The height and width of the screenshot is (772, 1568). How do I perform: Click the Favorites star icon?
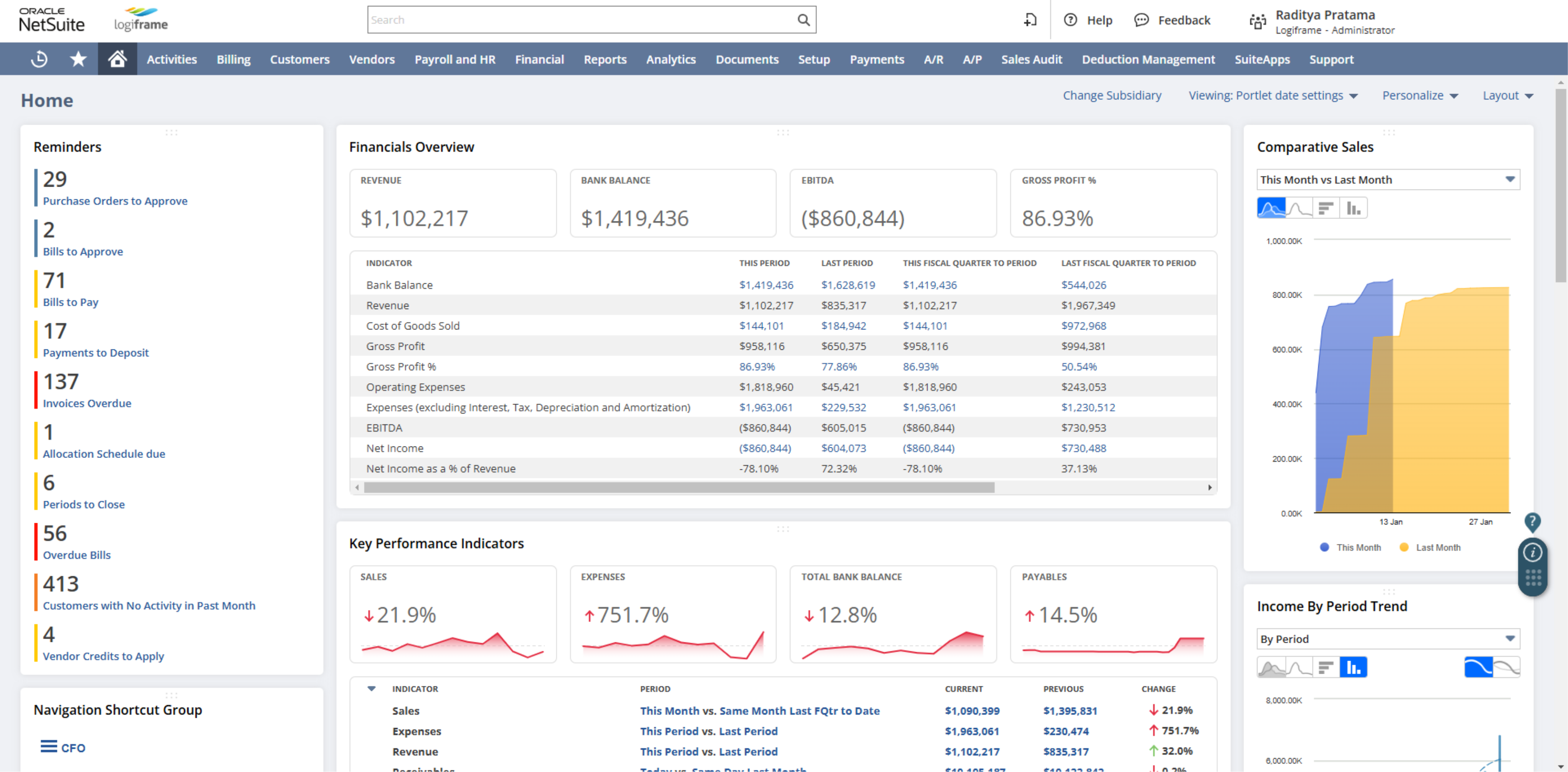point(78,59)
